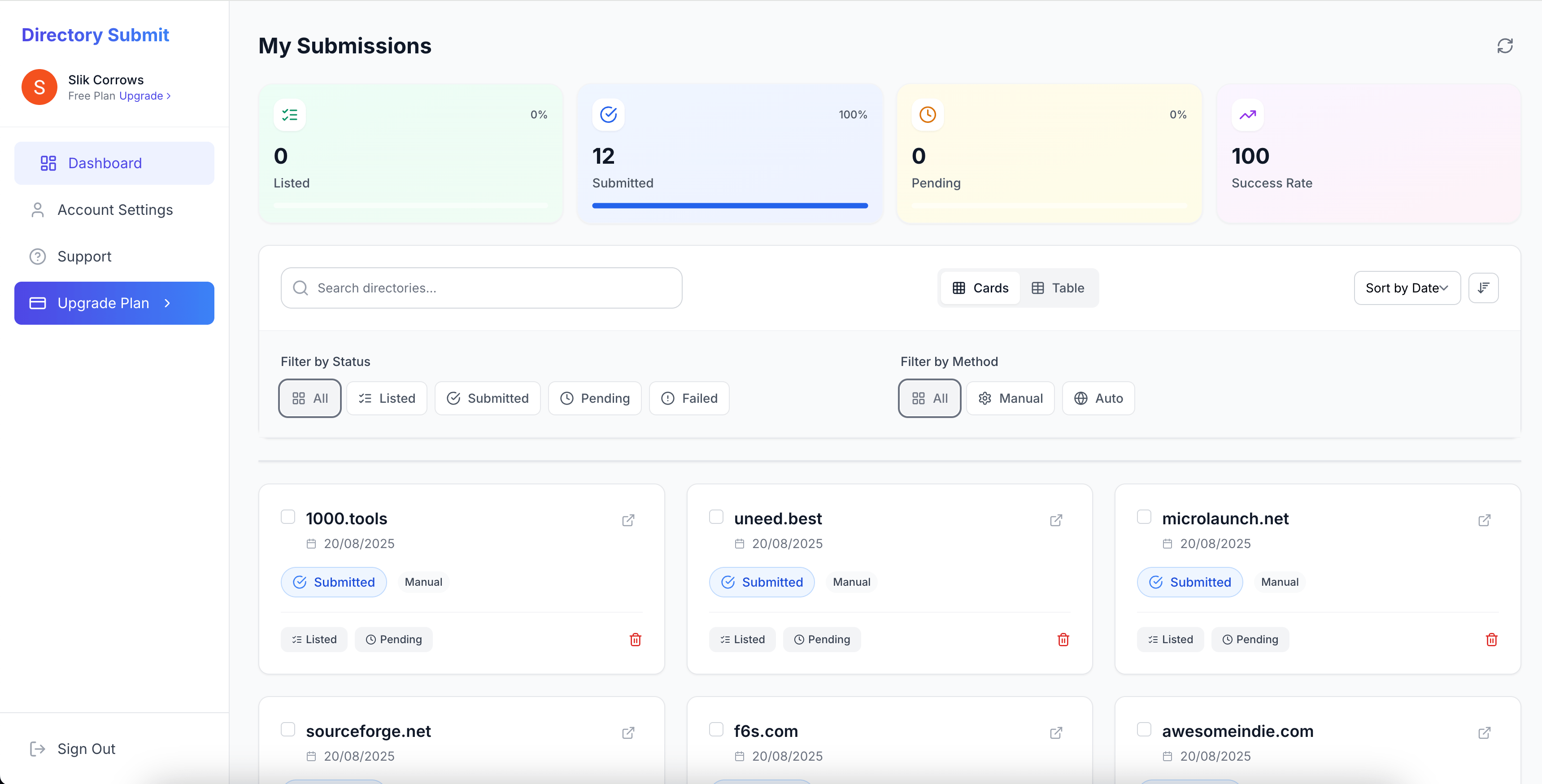Open Account Settings in the sidebar
The height and width of the screenshot is (784, 1542).
[x=115, y=210]
